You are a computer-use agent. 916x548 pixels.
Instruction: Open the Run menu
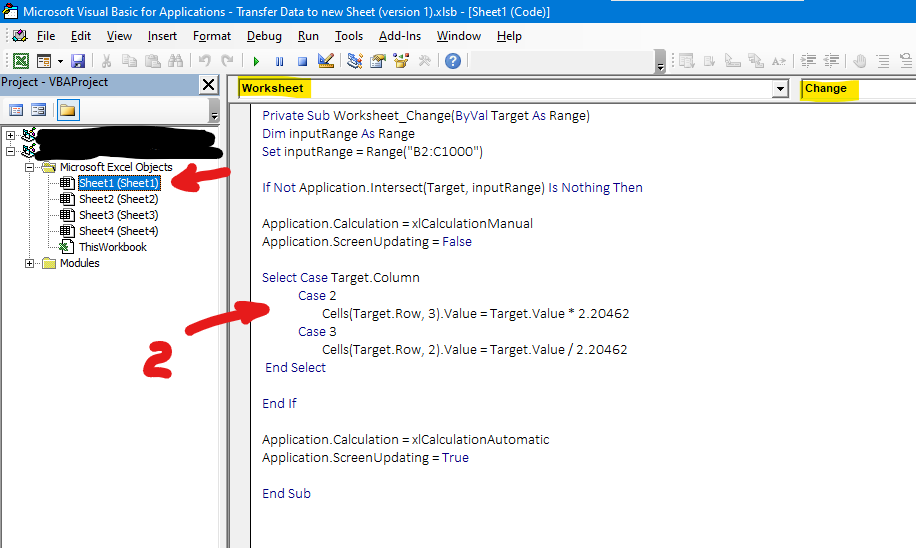308,36
